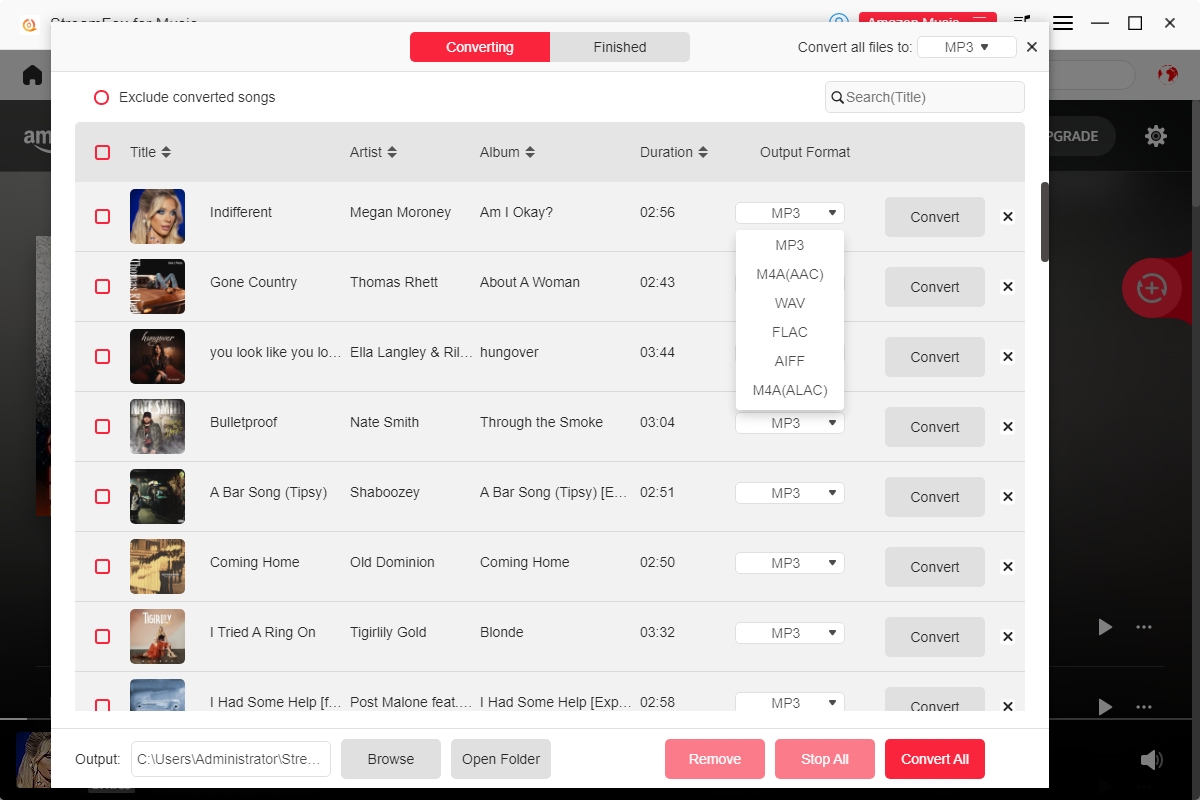Open the playlist queue icon in title bar
Image resolution: width=1200 pixels, height=800 pixels.
point(1022,20)
